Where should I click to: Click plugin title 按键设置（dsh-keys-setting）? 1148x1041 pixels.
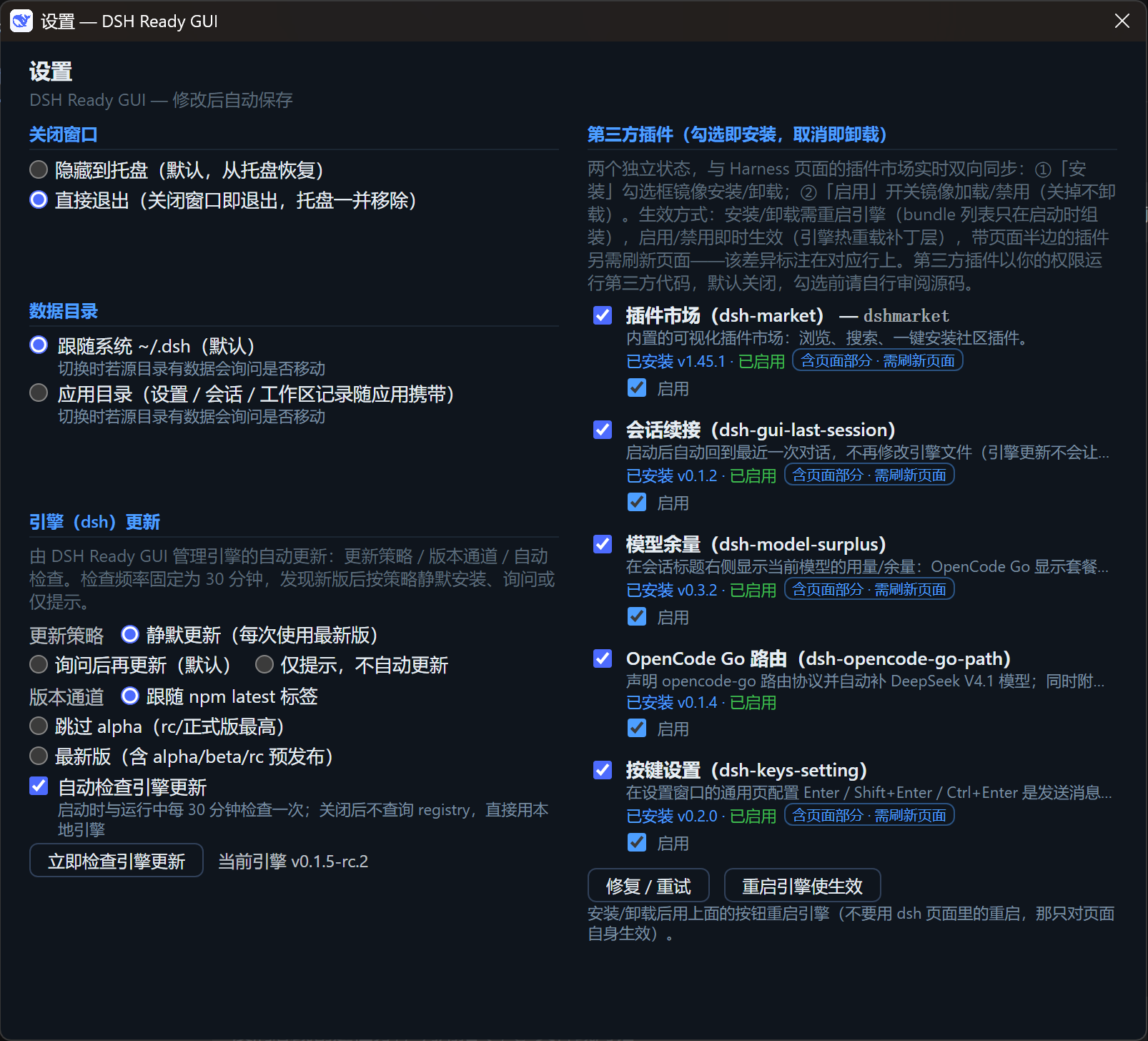pos(747,770)
